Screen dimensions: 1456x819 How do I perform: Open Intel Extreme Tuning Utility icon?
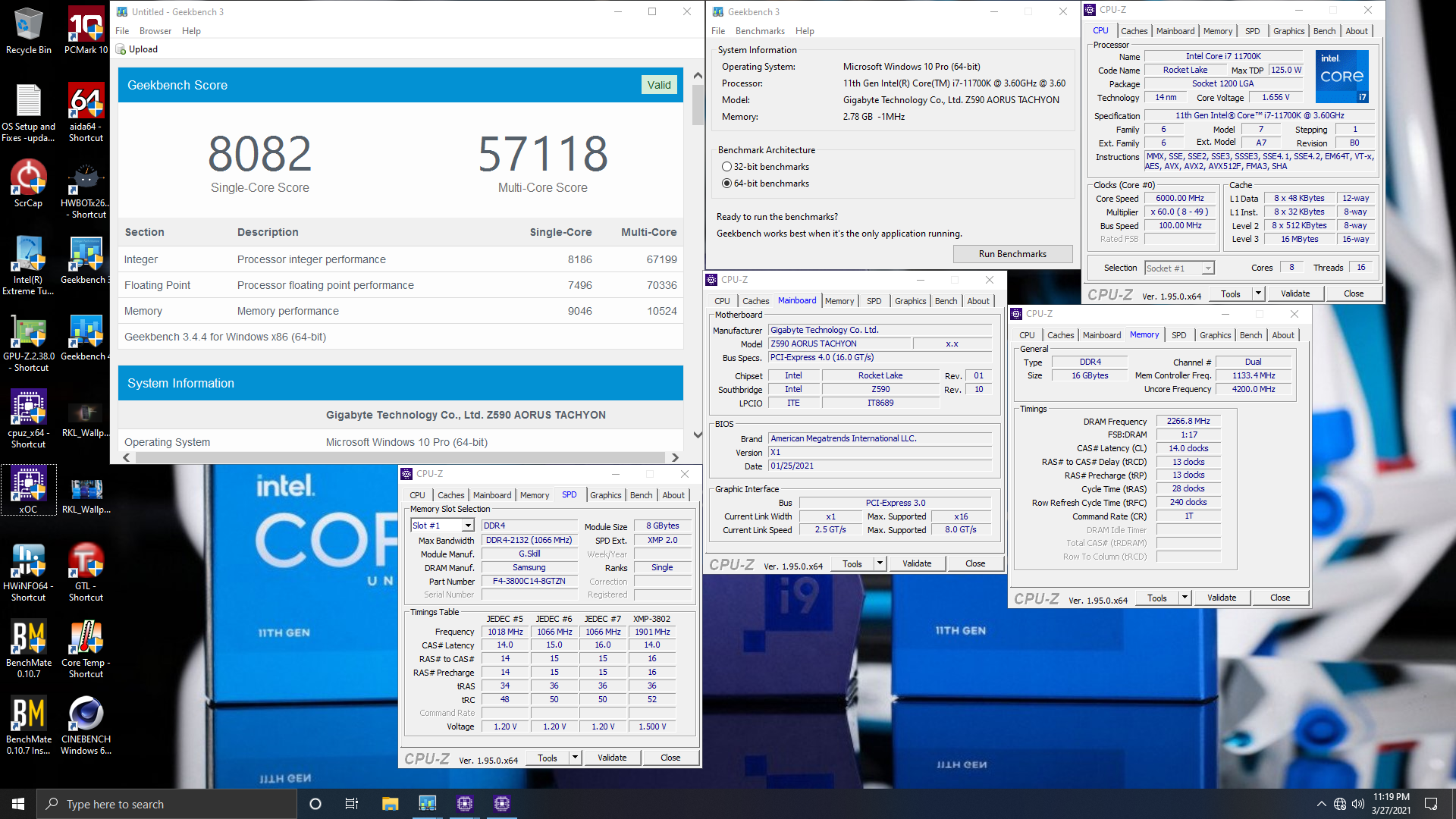pyautogui.click(x=29, y=265)
